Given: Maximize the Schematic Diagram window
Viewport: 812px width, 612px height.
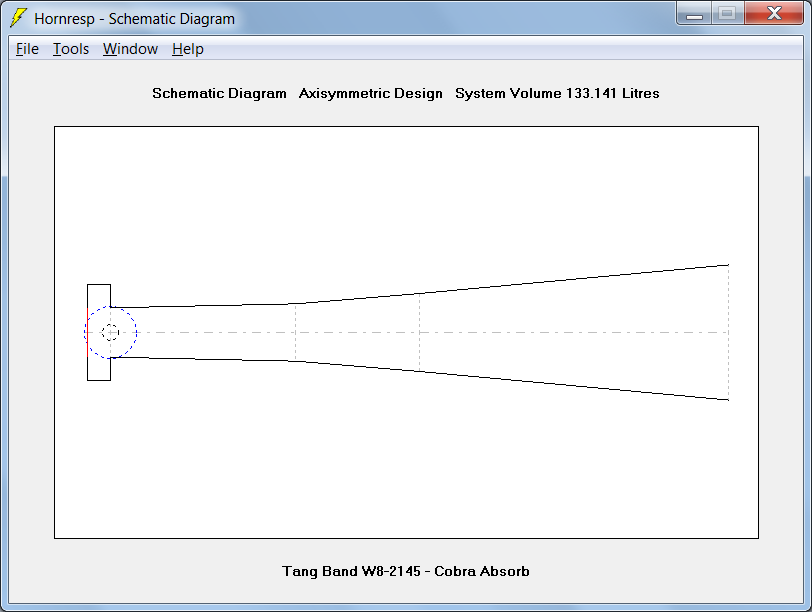Looking at the screenshot, I should 728,13.
